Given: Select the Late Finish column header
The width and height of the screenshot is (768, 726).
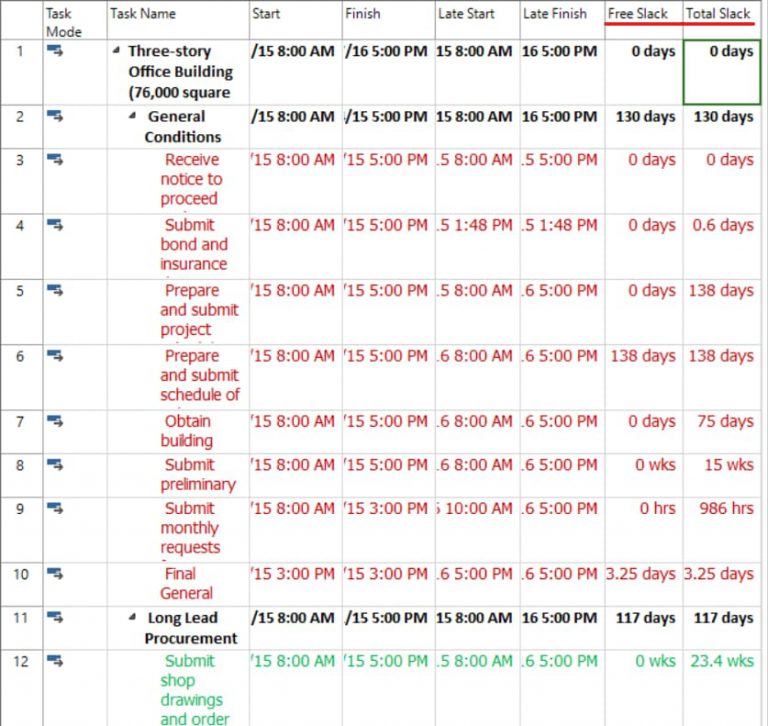Looking at the screenshot, I should tap(553, 14).
